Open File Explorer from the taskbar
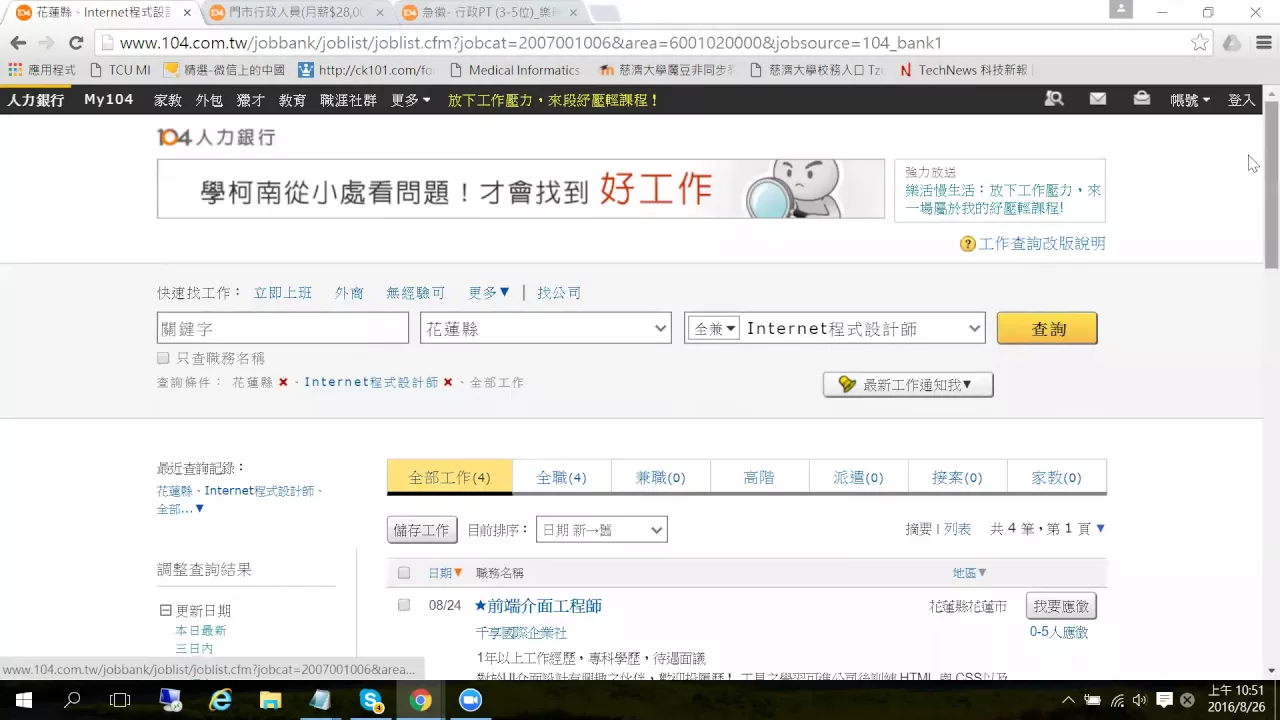The width and height of the screenshot is (1280, 720). coord(270,700)
